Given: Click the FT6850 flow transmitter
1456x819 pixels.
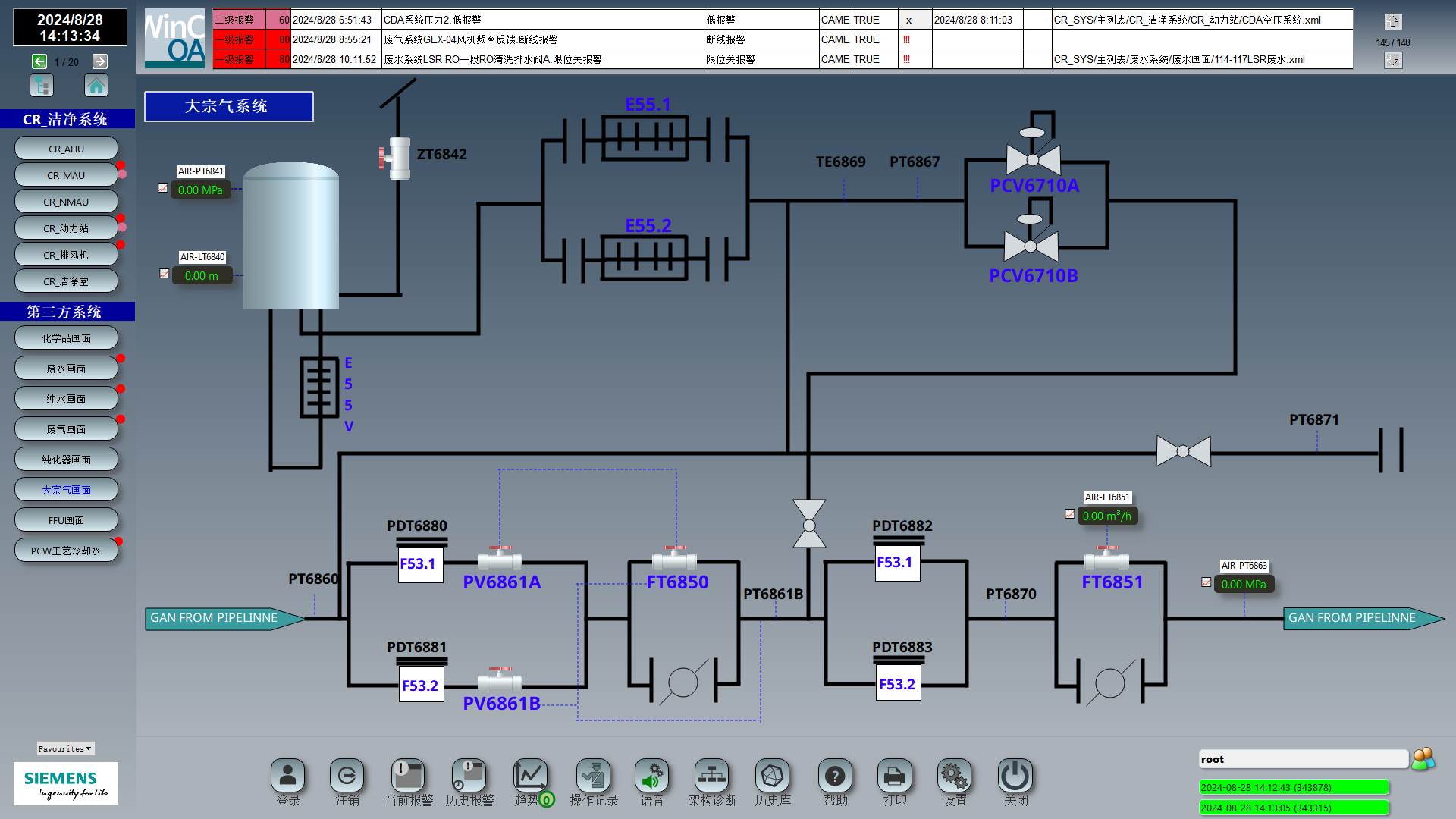Looking at the screenshot, I should pyautogui.click(x=674, y=559).
